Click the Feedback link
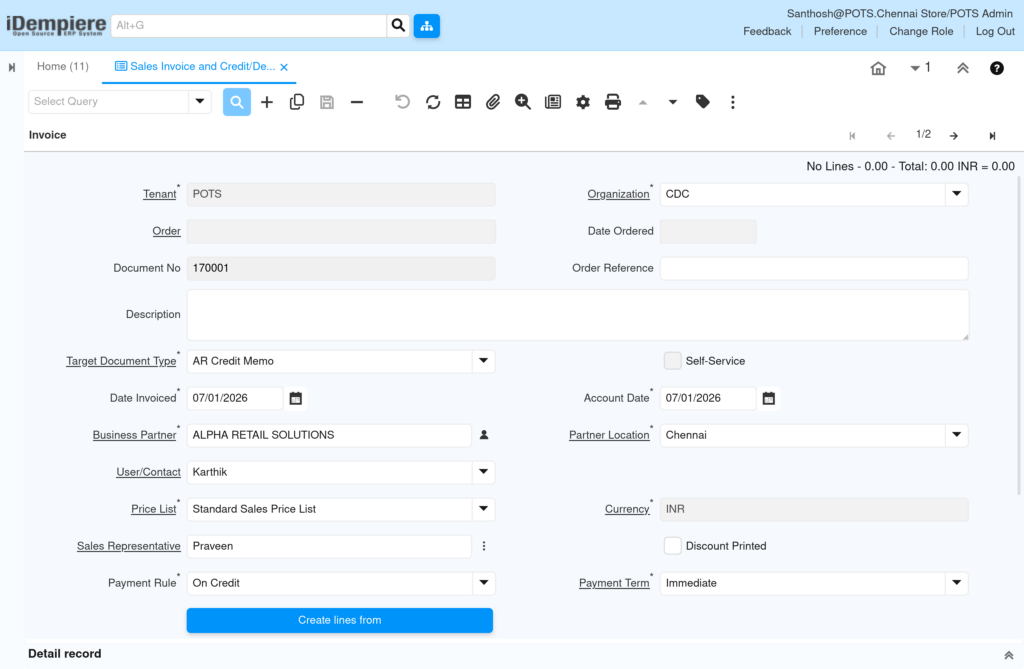Viewport: 1024px width, 669px height. (x=767, y=31)
